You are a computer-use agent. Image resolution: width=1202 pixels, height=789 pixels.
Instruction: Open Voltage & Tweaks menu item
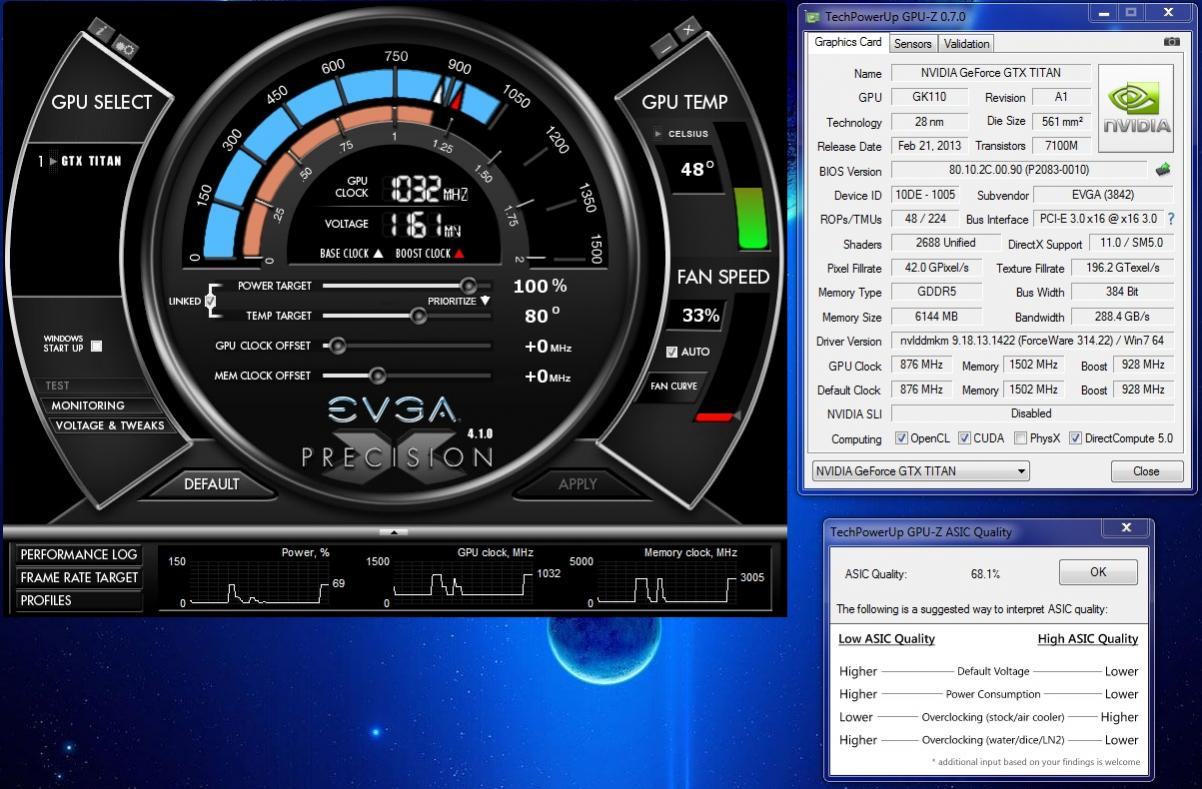tap(109, 425)
